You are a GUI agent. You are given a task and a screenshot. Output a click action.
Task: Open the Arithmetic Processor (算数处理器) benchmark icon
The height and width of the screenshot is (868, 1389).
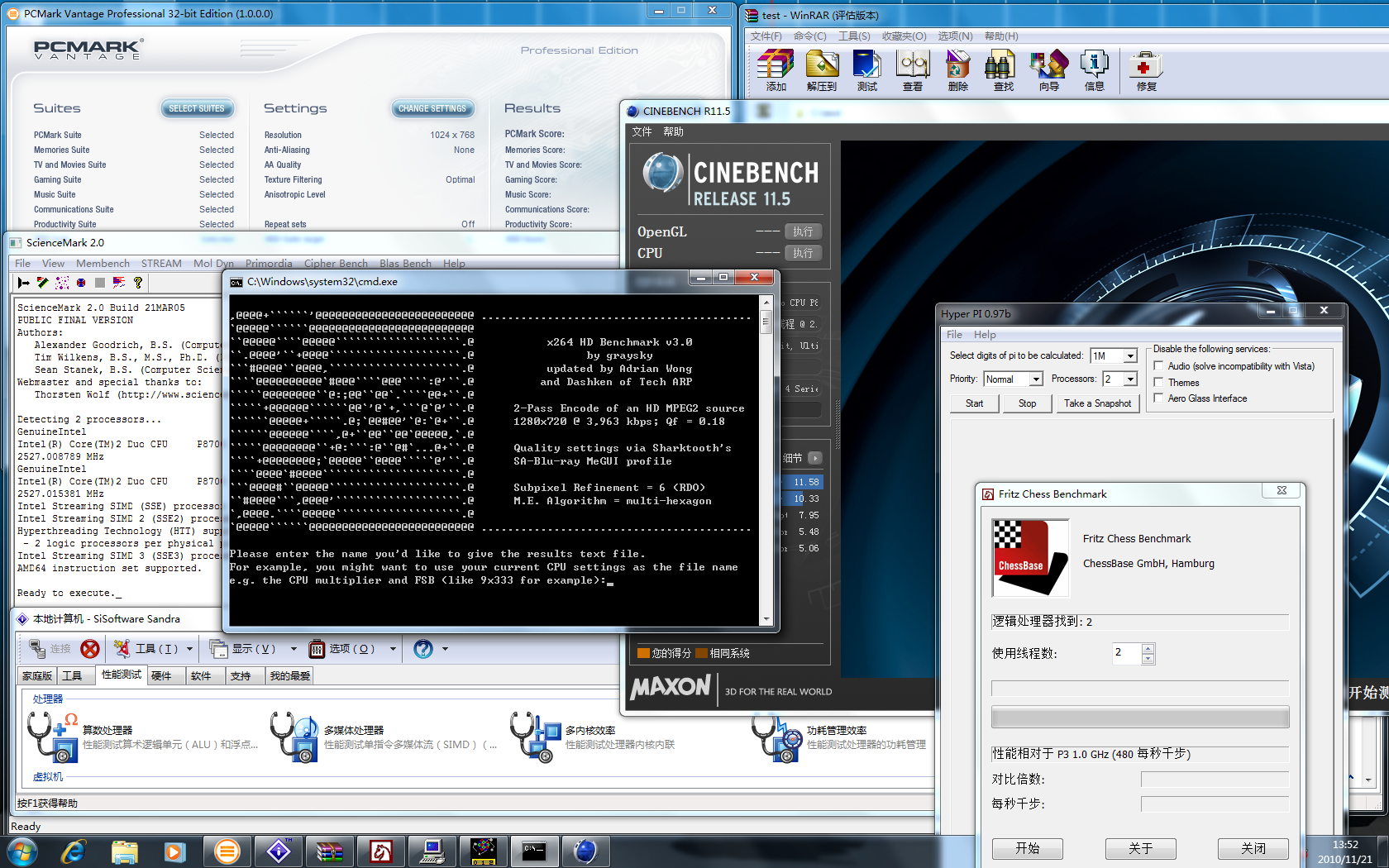[52, 737]
